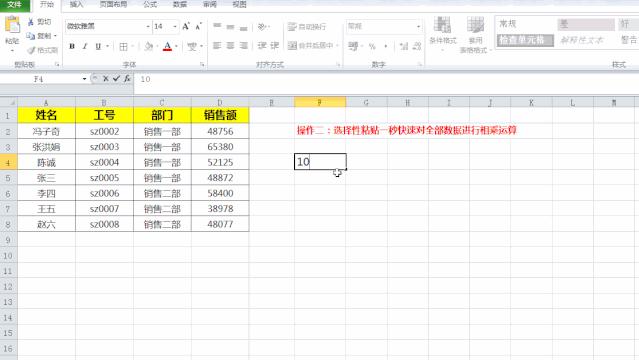Click the accounting number format icon

pyautogui.click(x=353, y=46)
